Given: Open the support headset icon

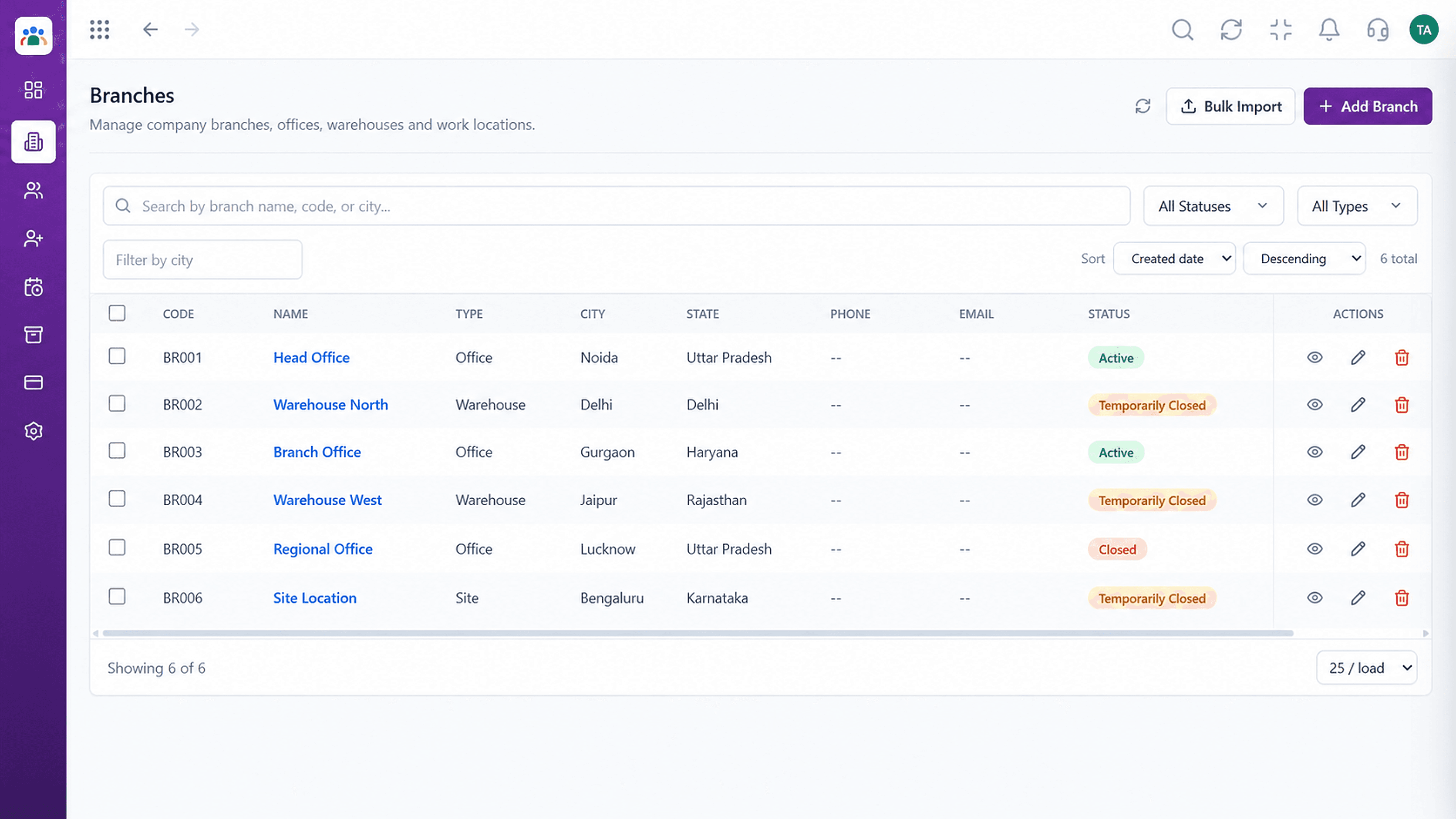Looking at the screenshot, I should (1378, 29).
